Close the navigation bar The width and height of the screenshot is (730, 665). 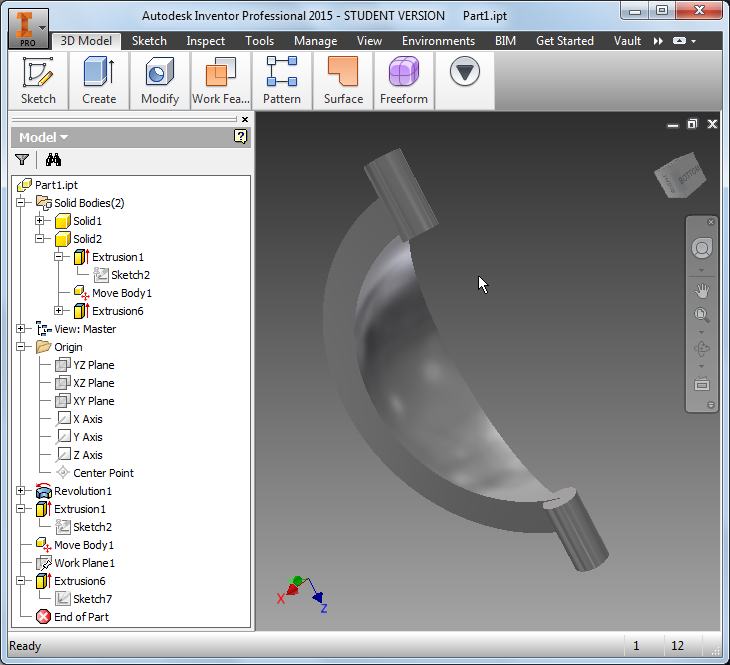tap(711, 222)
